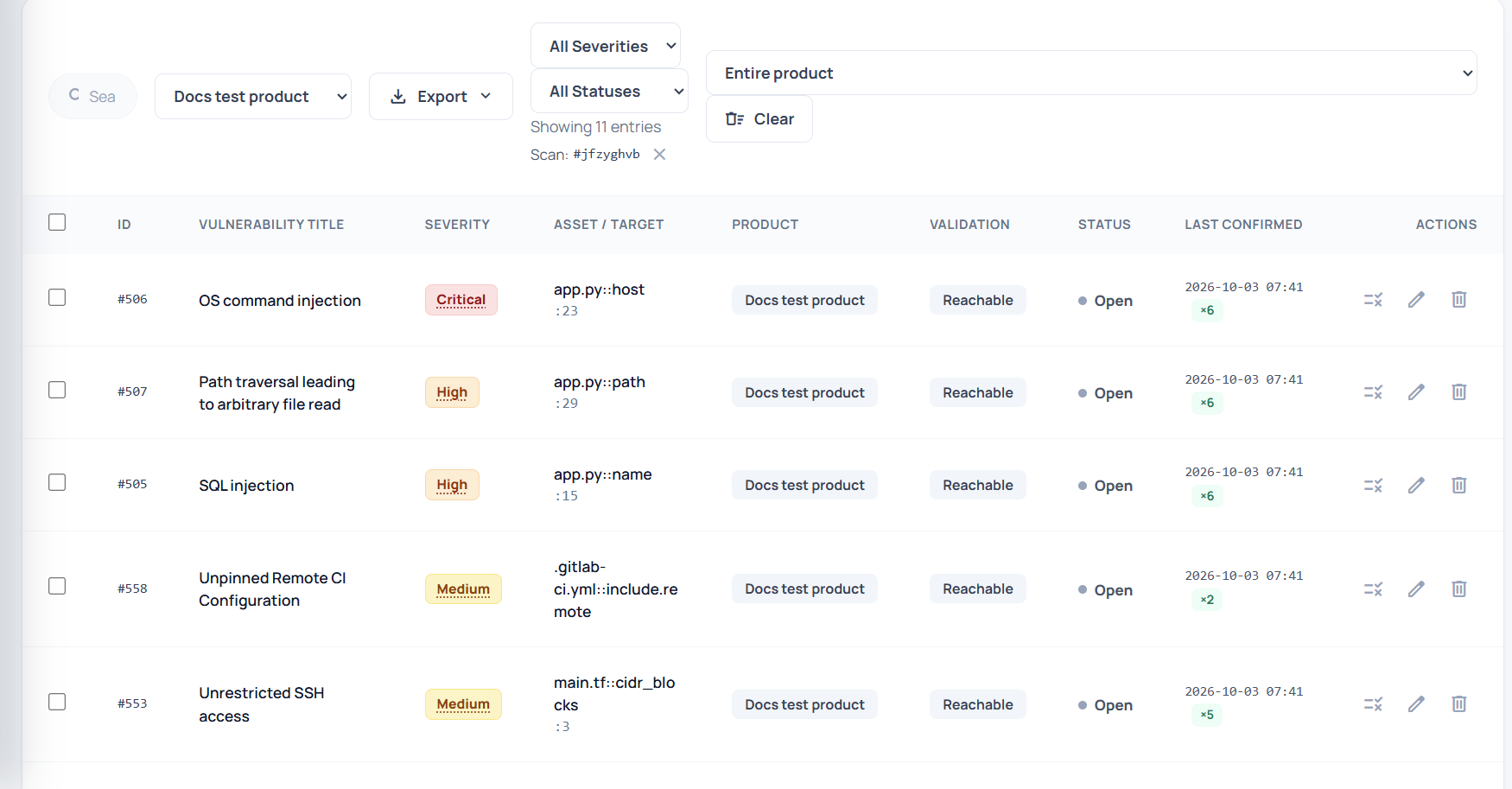Tick the checkbox for finding #558
The image size is (1512, 789).
pyautogui.click(x=57, y=586)
